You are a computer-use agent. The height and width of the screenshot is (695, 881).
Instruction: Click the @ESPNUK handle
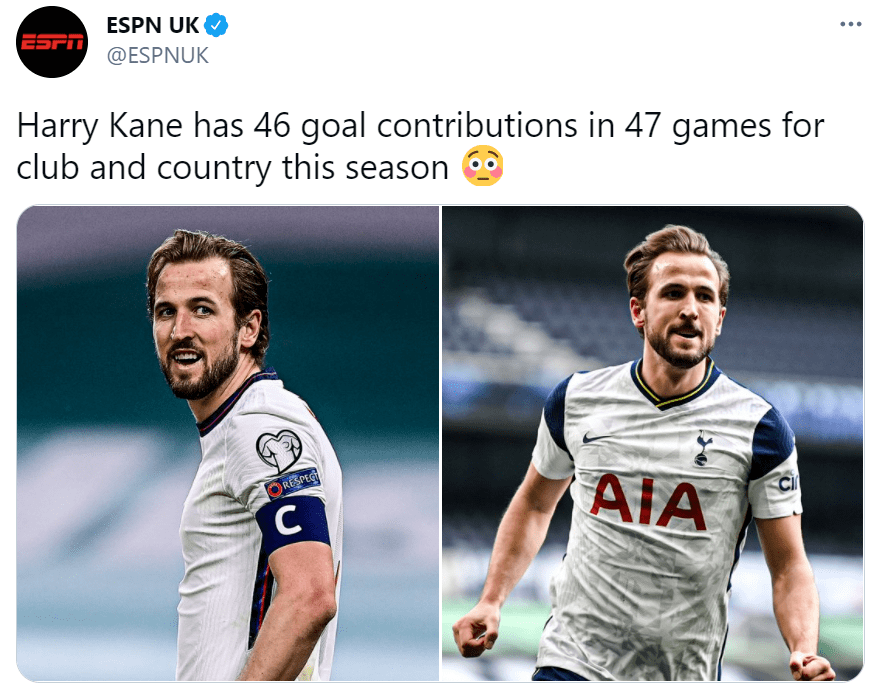coord(157,55)
